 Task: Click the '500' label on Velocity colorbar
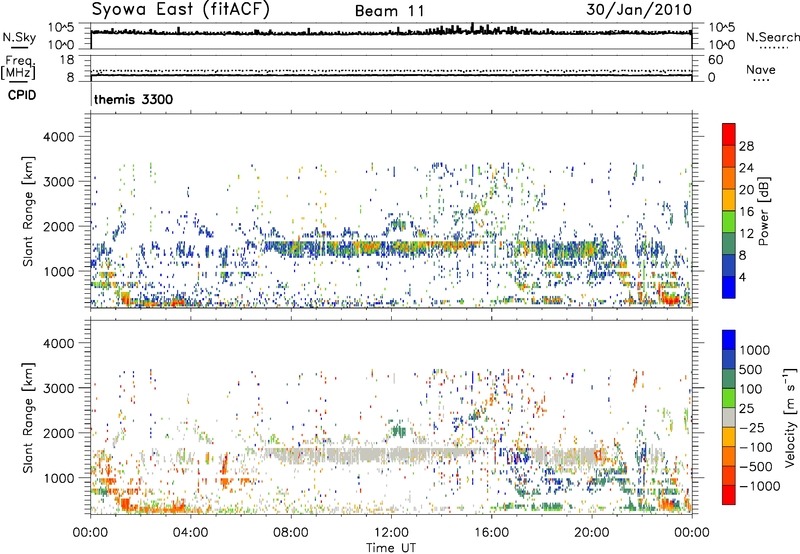(x=751, y=370)
